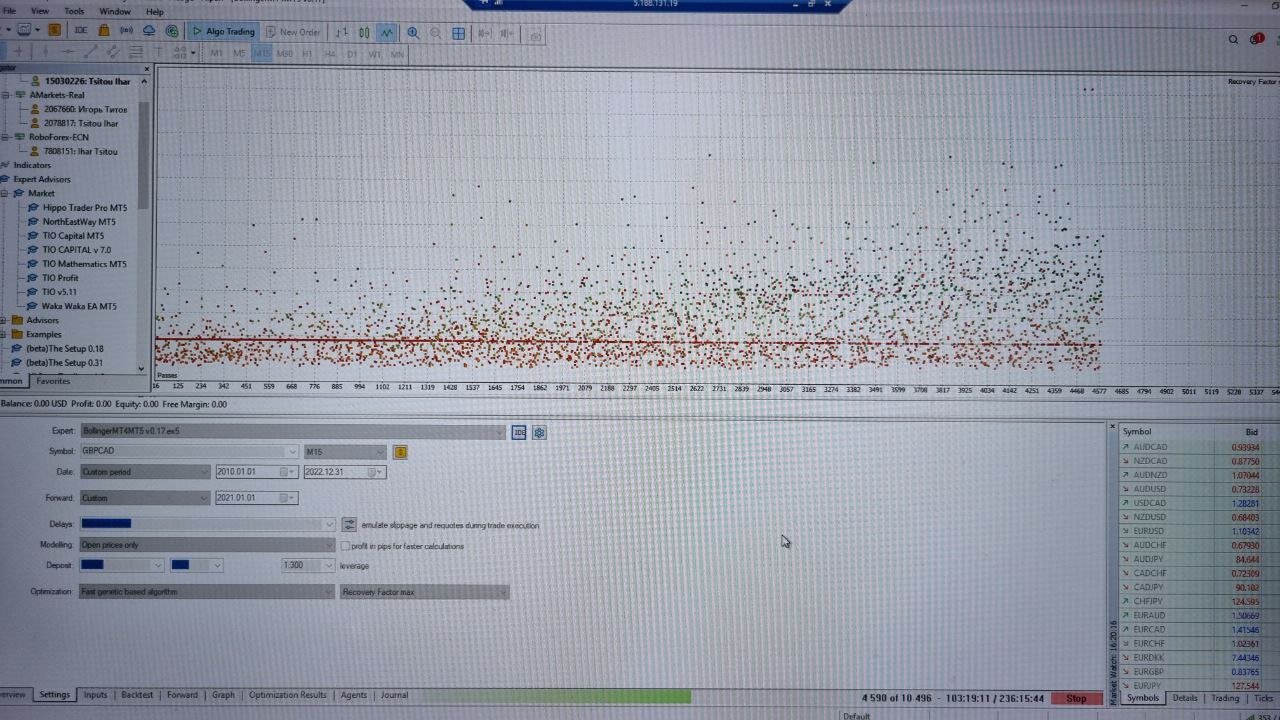
Task: Open the Tools menu
Action: 74,11
